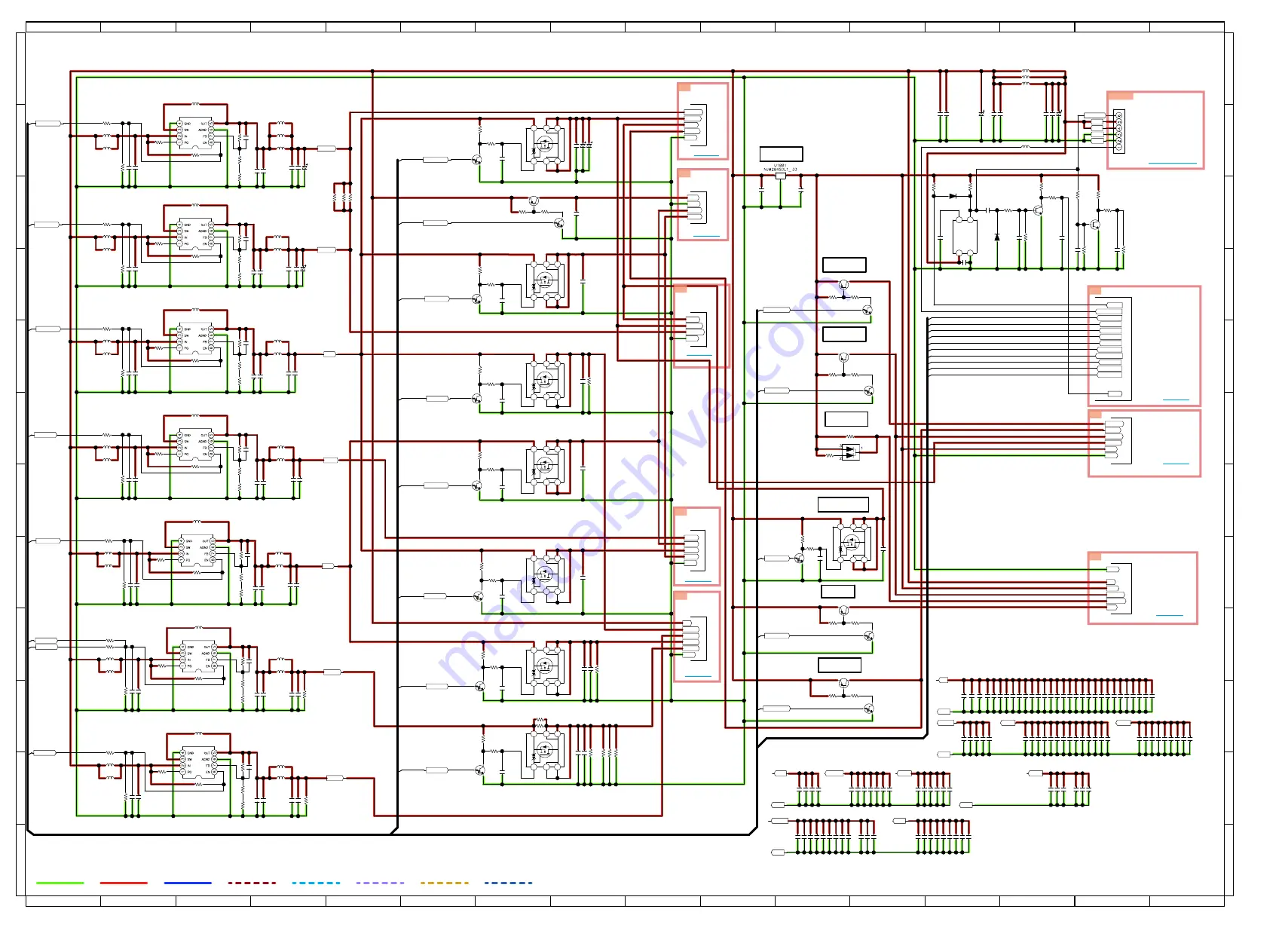This screenshot has height=952, width=1282.
Task: Pick the gold dashed legend line
Action: pos(444,883)
